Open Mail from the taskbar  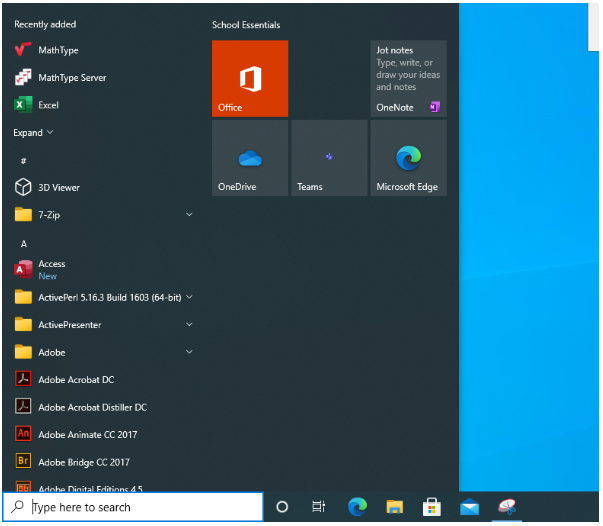tap(470, 507)
